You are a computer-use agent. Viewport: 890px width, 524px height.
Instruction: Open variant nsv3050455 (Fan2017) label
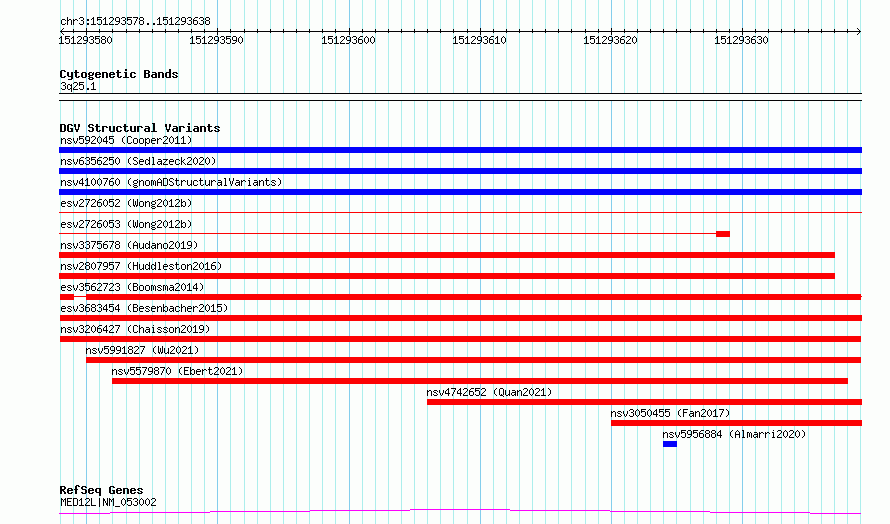click(x=670, y=413)
